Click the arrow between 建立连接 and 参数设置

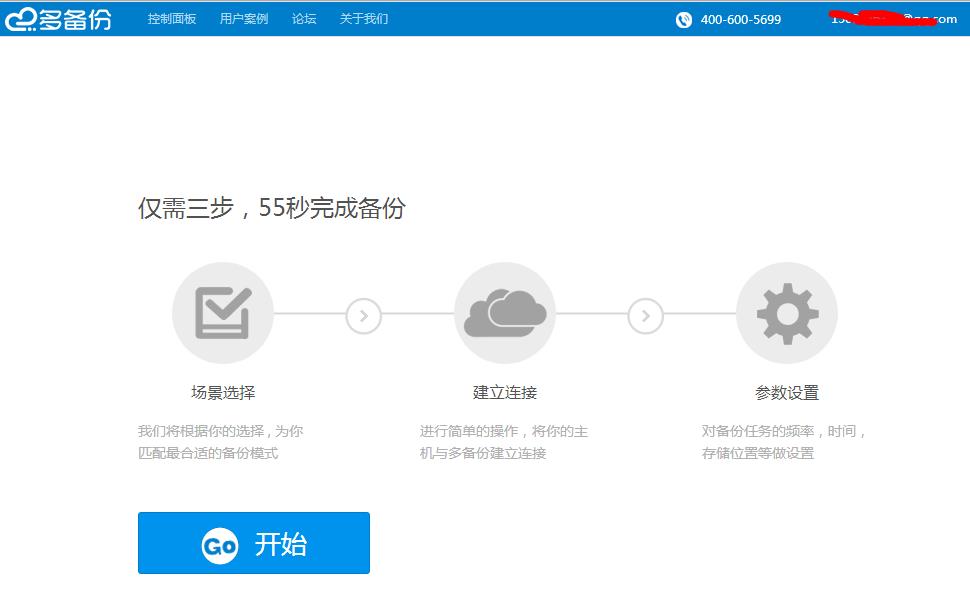646,316
